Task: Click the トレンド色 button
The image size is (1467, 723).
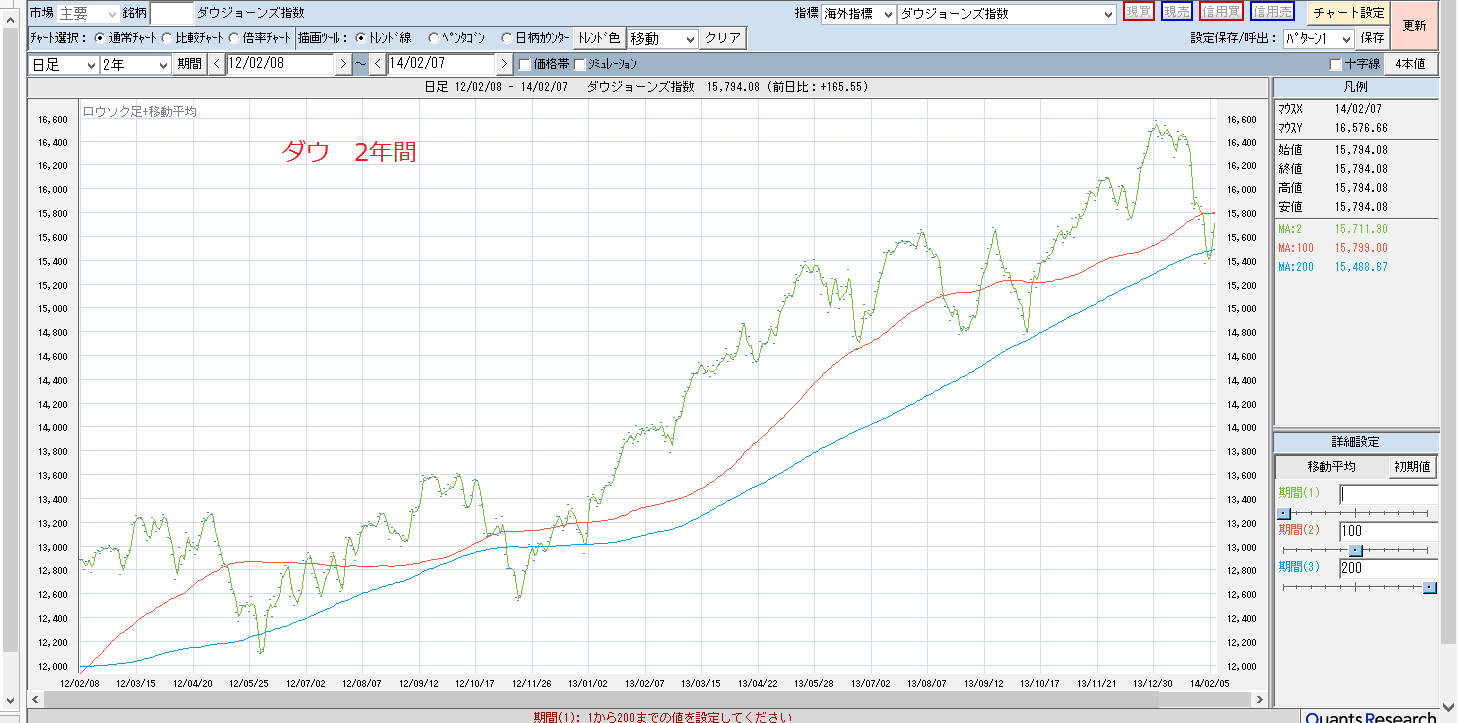Action: pyautogui.click(x=599, y=38)
